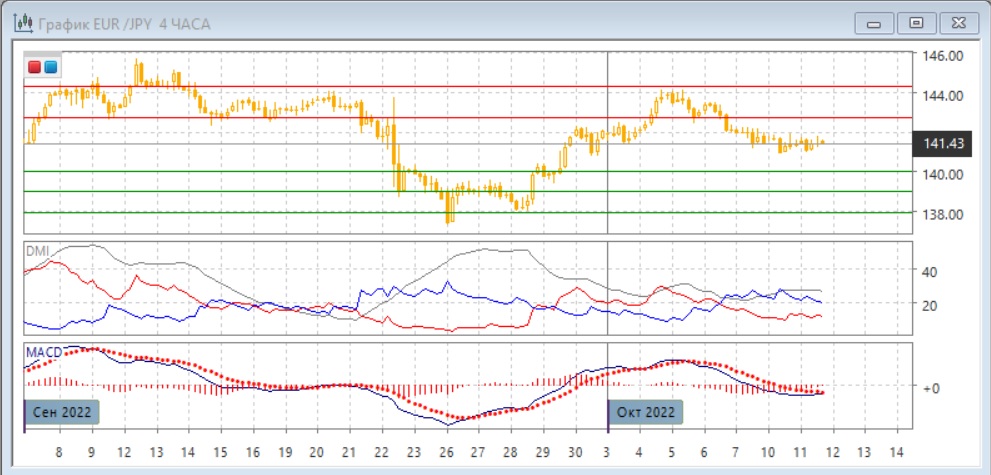Select the DMI indicator label
This screenshot has width=991, height=475.
click(36, 250)
